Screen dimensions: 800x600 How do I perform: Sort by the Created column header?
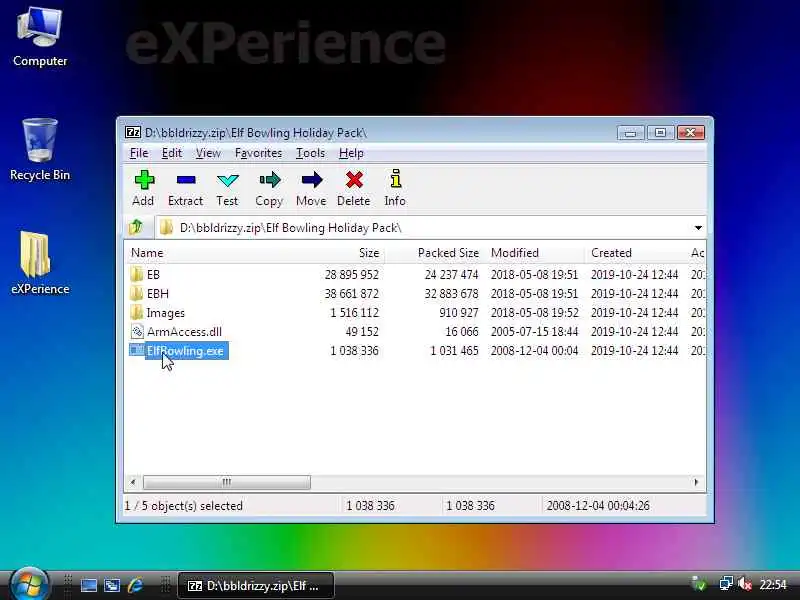(635, 253)
